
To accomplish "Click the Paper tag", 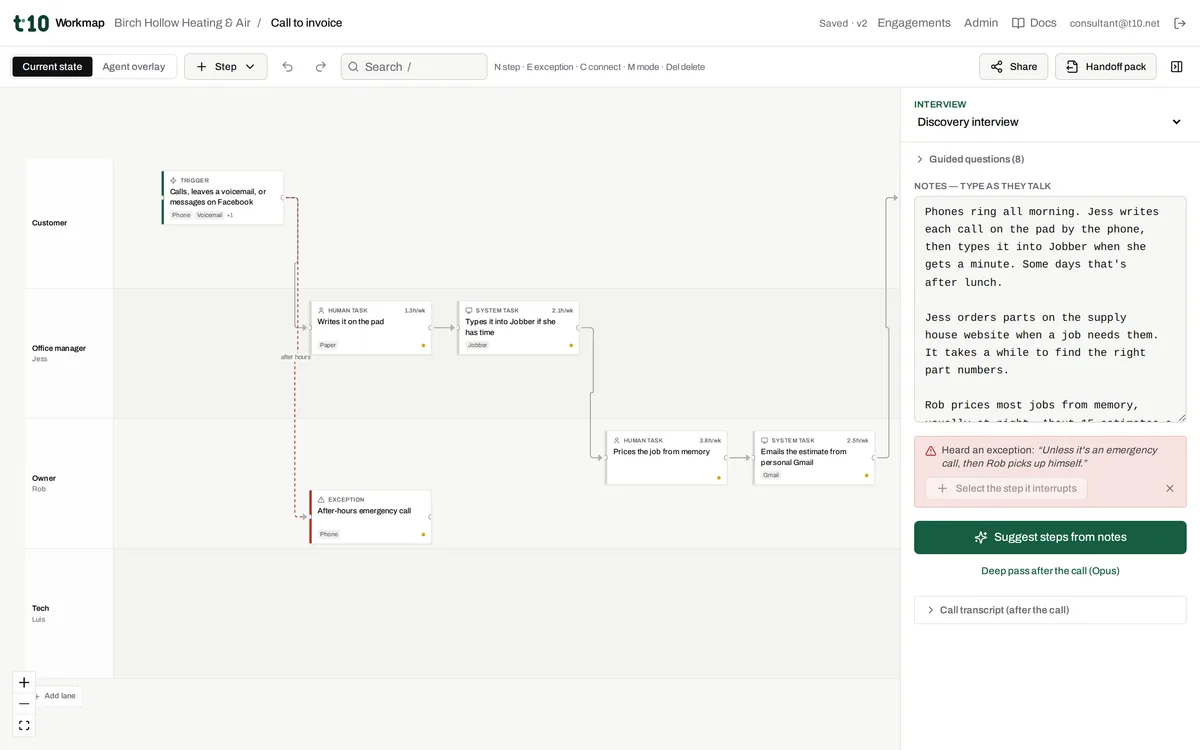I will [328, 345].
